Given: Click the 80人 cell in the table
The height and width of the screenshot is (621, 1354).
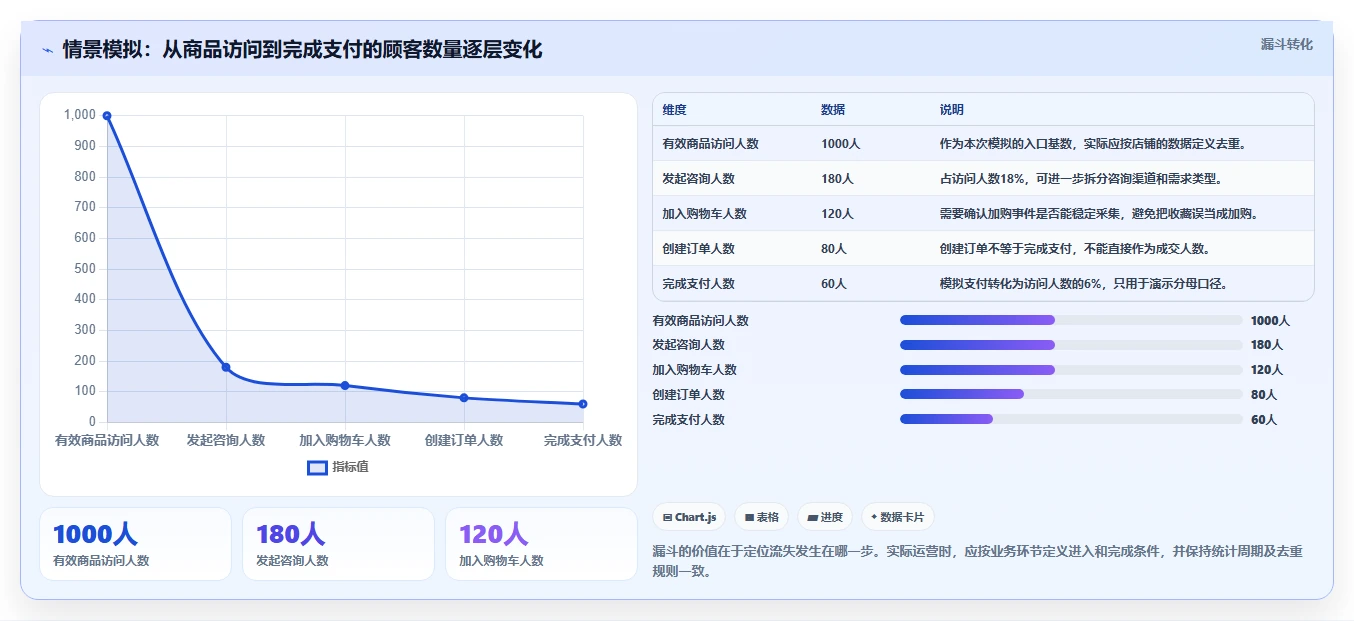Looking at the screenshot, I should [x=834, y=249].
